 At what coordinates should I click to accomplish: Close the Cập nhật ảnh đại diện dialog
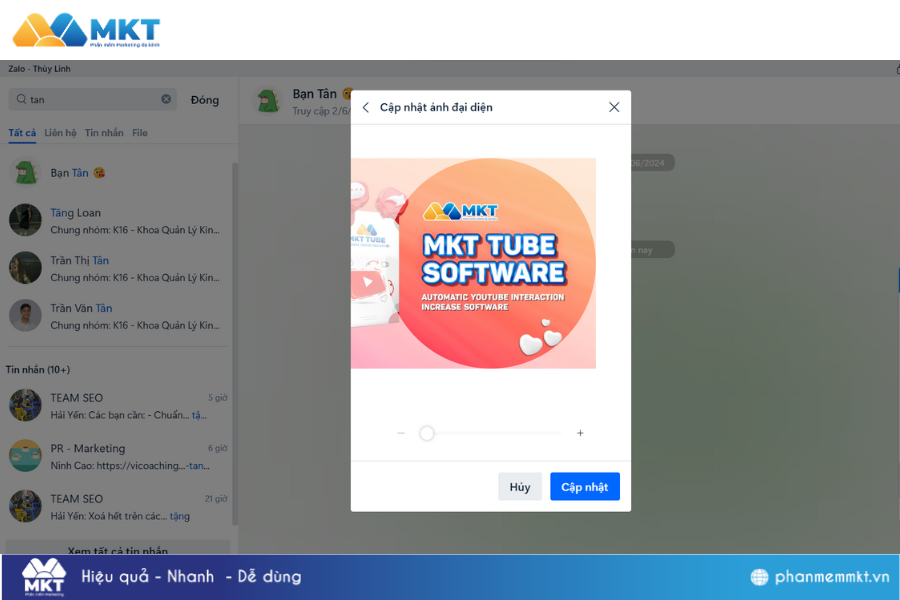(614, 107)
